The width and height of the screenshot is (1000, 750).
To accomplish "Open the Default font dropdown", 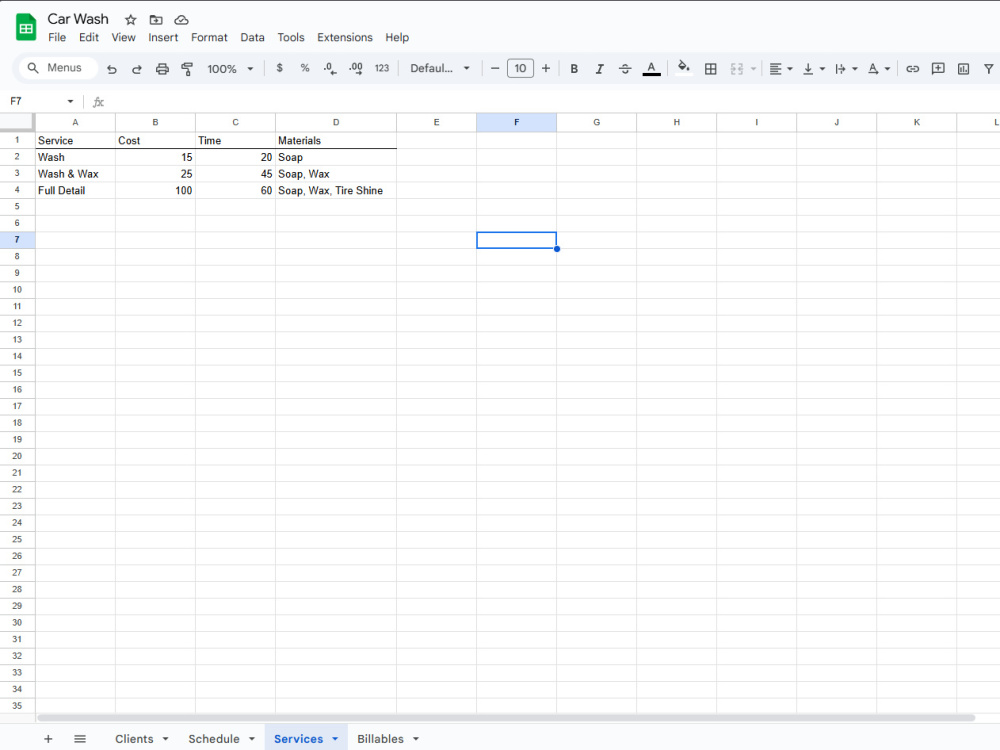I will [x=440, y=68].
